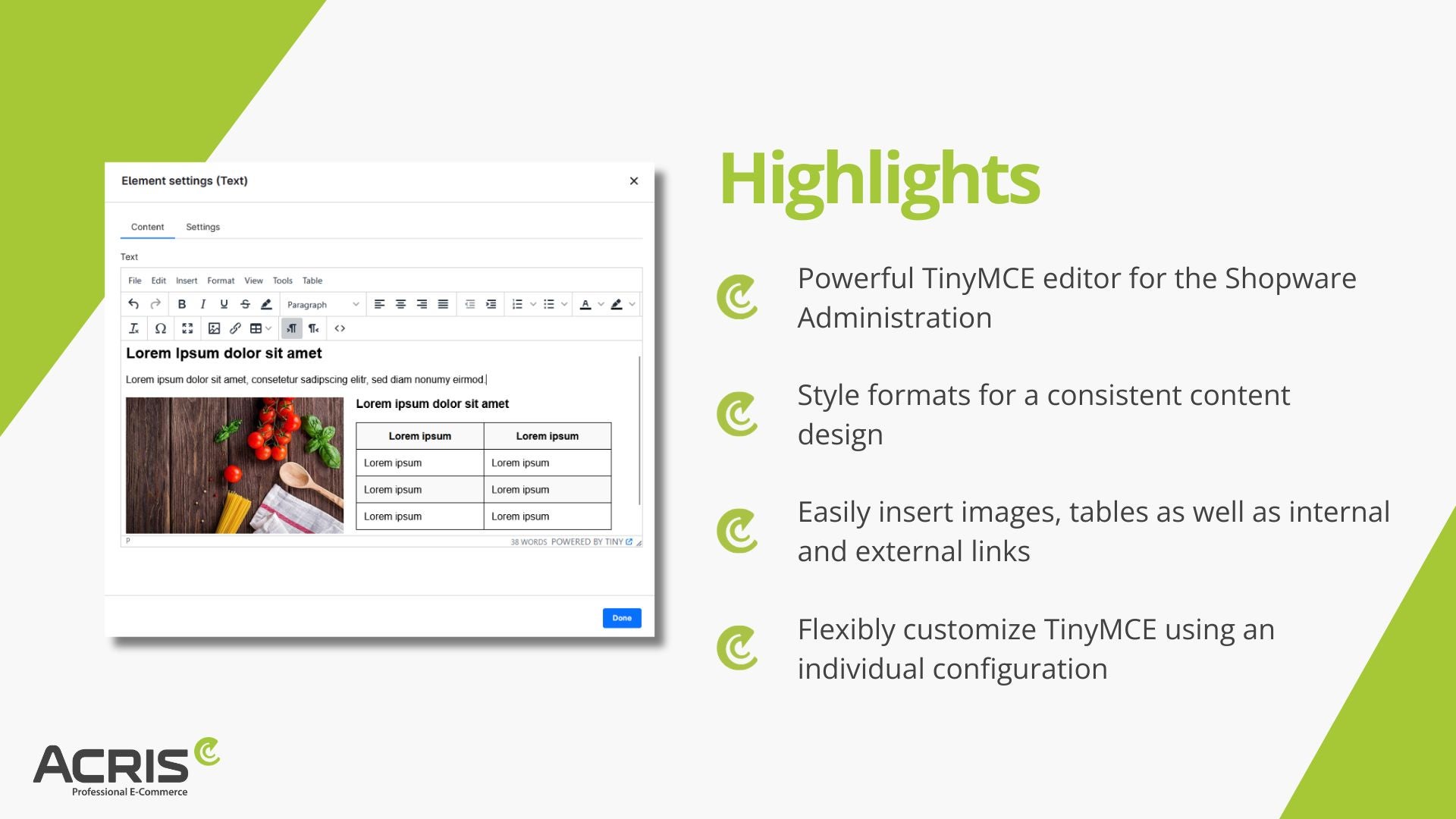Expand bullet list style options

(564, 304)
